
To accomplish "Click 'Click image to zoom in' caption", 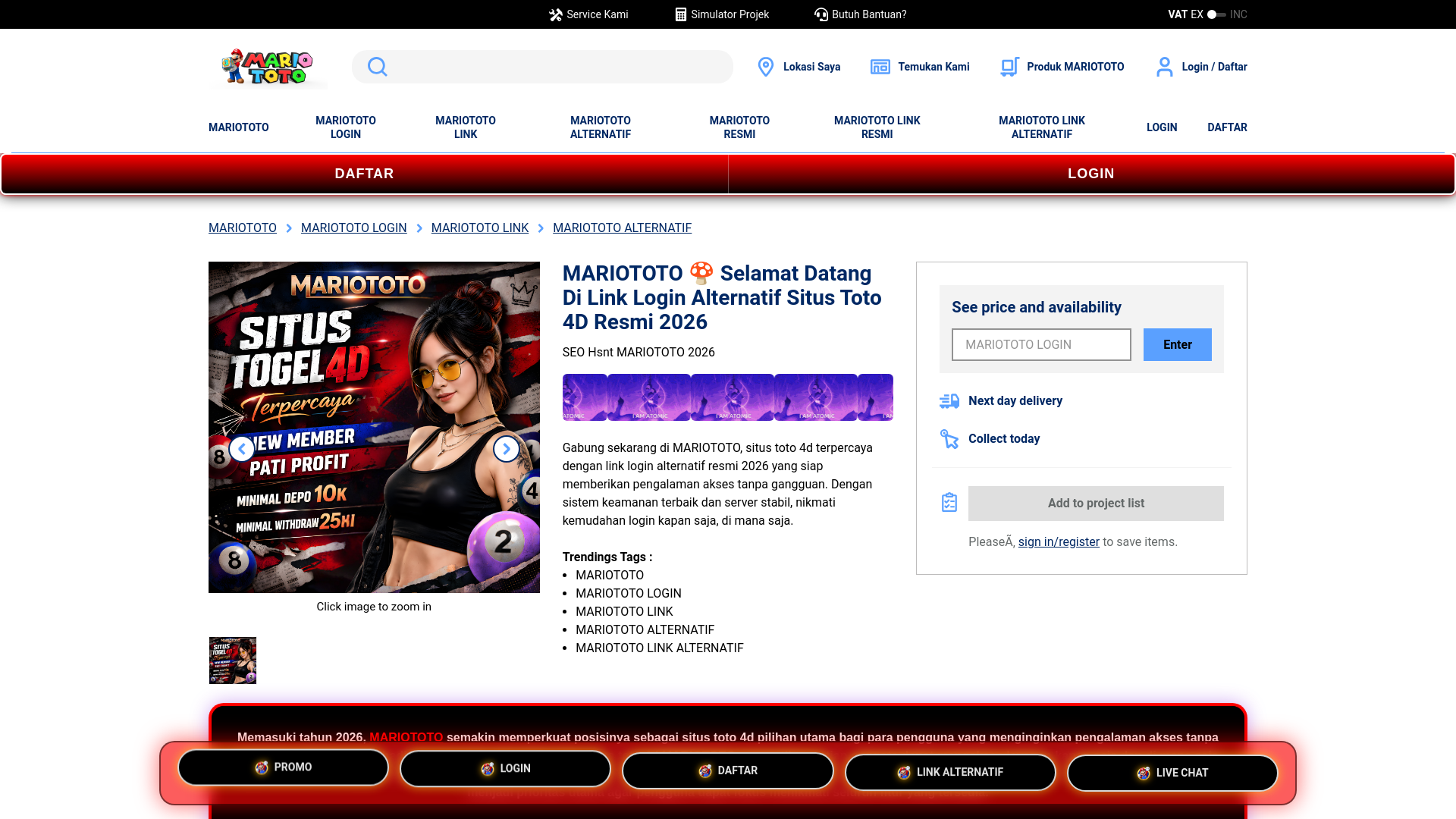I will coord(374,607).
